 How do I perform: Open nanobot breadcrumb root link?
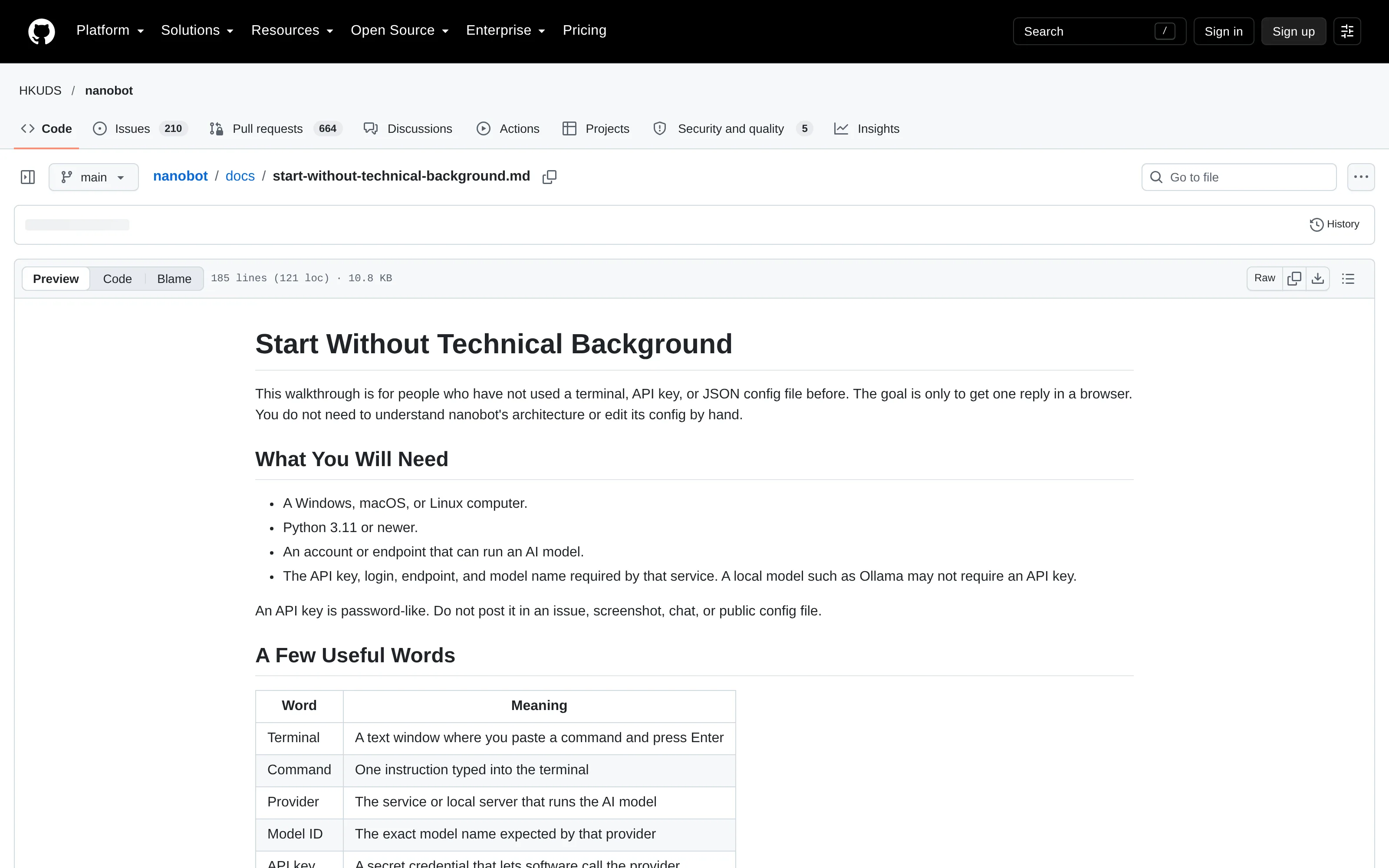(180, 176)
